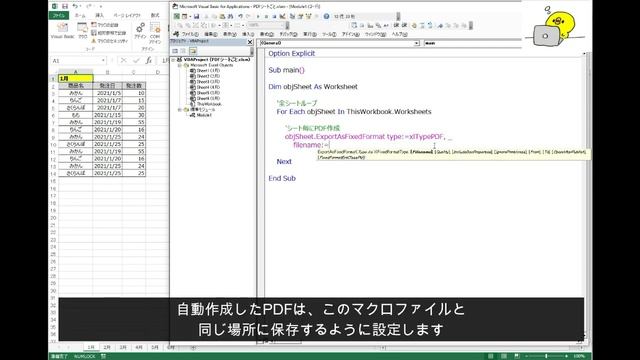
Task: Open Project Explorer via its toolbar icon
Action: (292, 16)
